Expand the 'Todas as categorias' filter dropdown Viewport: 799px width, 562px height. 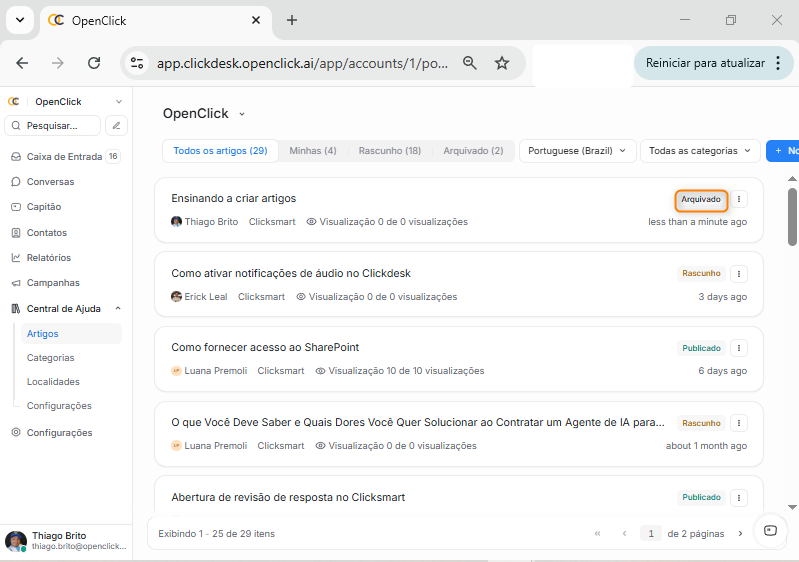699,151
